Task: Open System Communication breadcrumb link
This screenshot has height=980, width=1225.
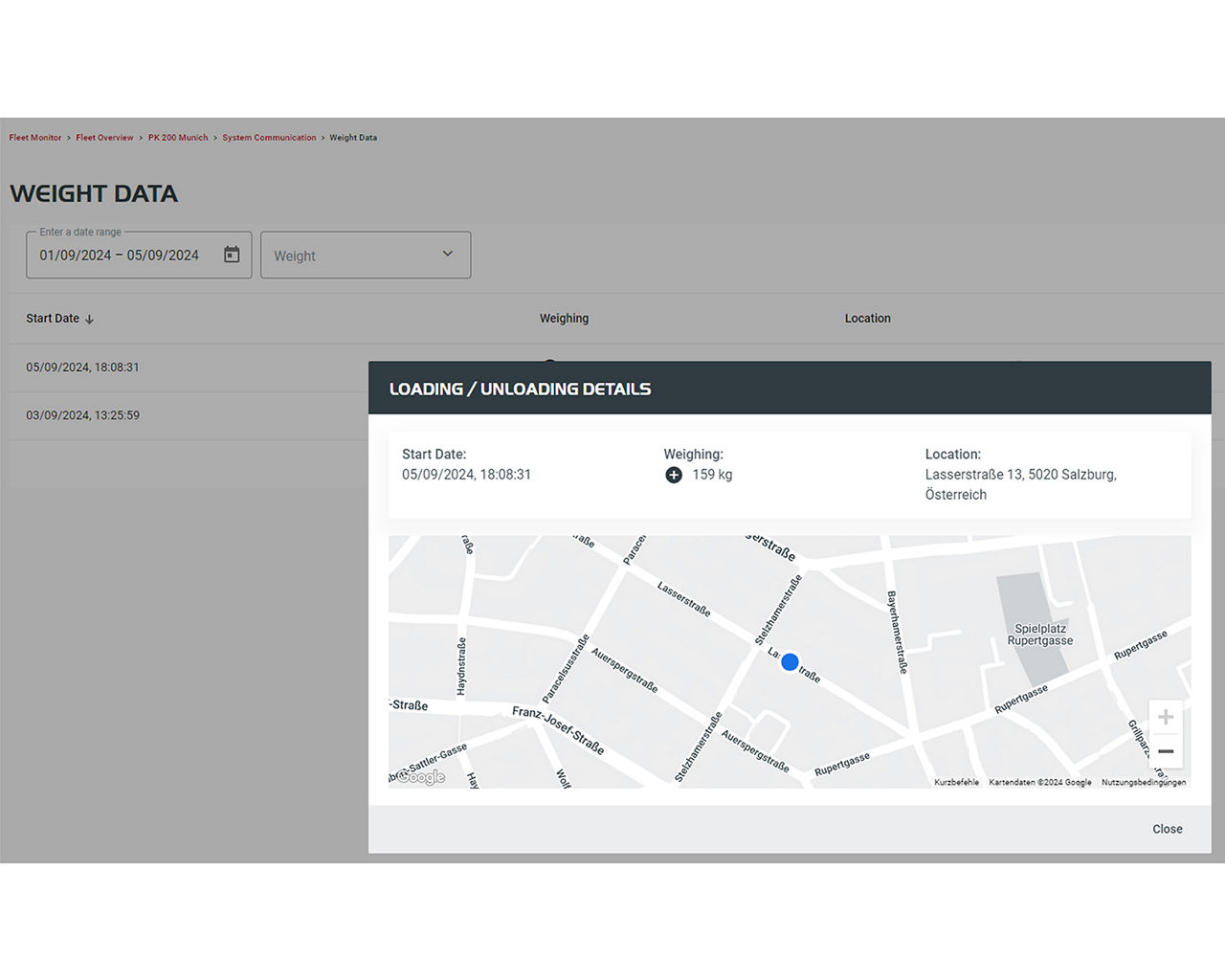Action: [269, 138]
